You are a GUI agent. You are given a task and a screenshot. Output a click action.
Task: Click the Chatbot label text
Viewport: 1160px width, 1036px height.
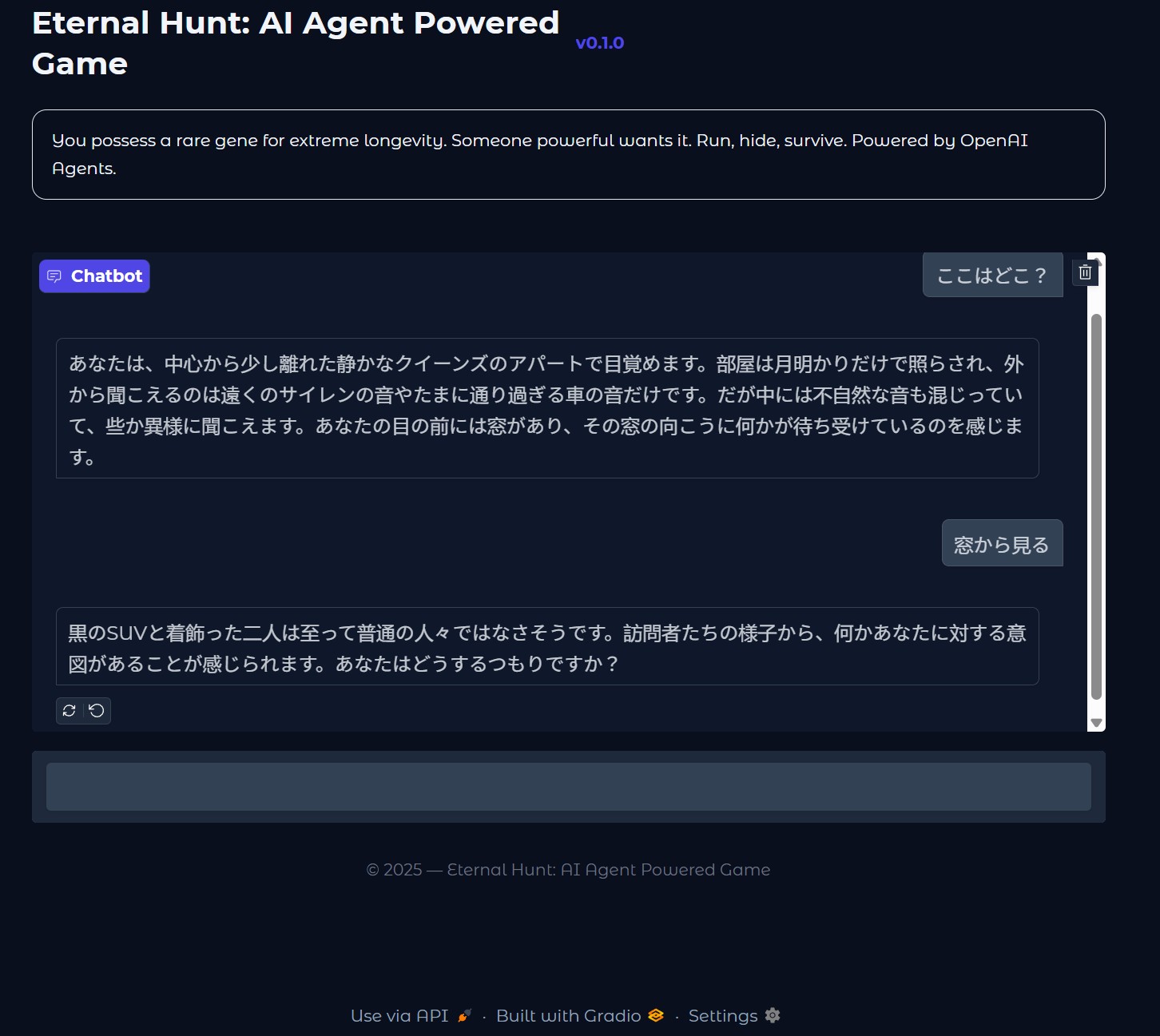[x=106, y=276]
